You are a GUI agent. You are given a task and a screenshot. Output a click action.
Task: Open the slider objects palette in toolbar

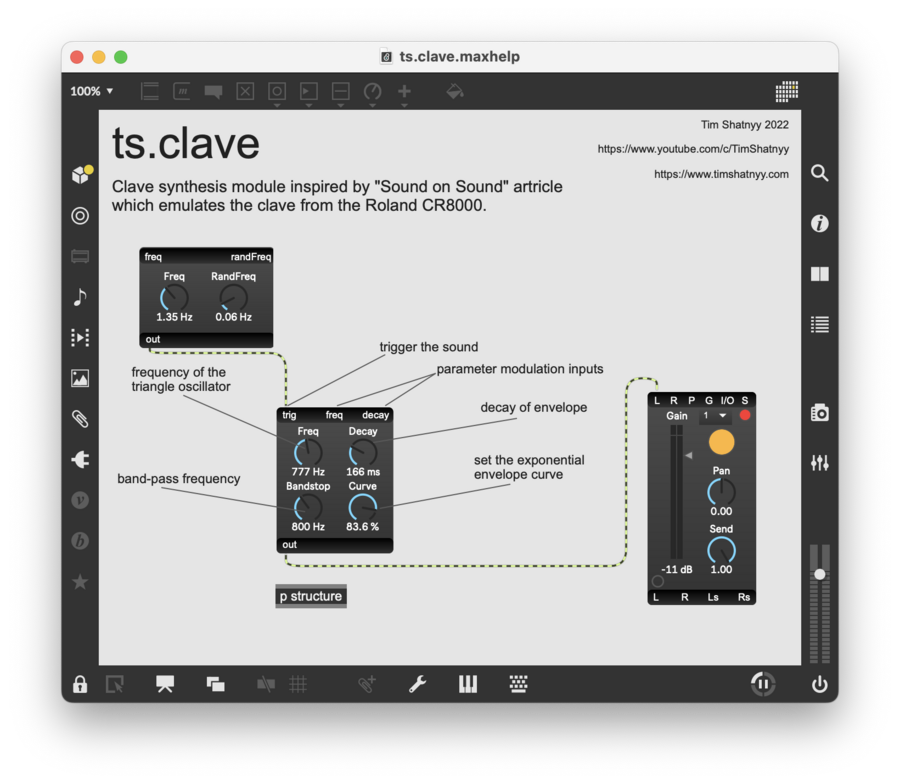coord(340,91)
